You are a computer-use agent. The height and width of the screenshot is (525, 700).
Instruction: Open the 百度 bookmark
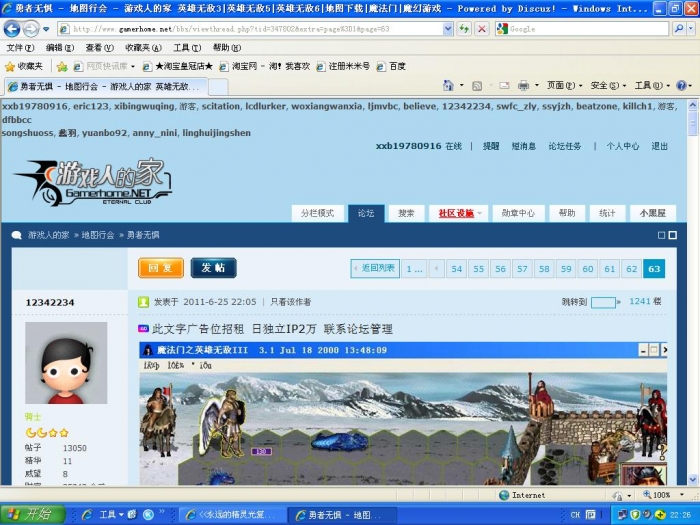[x=392, y=67]
